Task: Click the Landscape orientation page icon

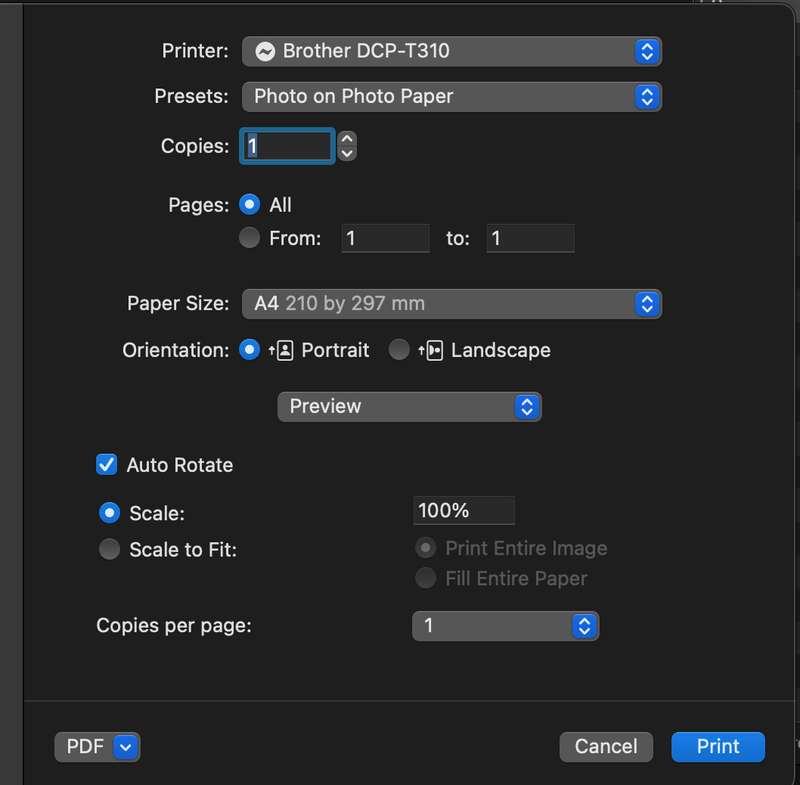Action: pyautogui.click(x=431, y=350)
